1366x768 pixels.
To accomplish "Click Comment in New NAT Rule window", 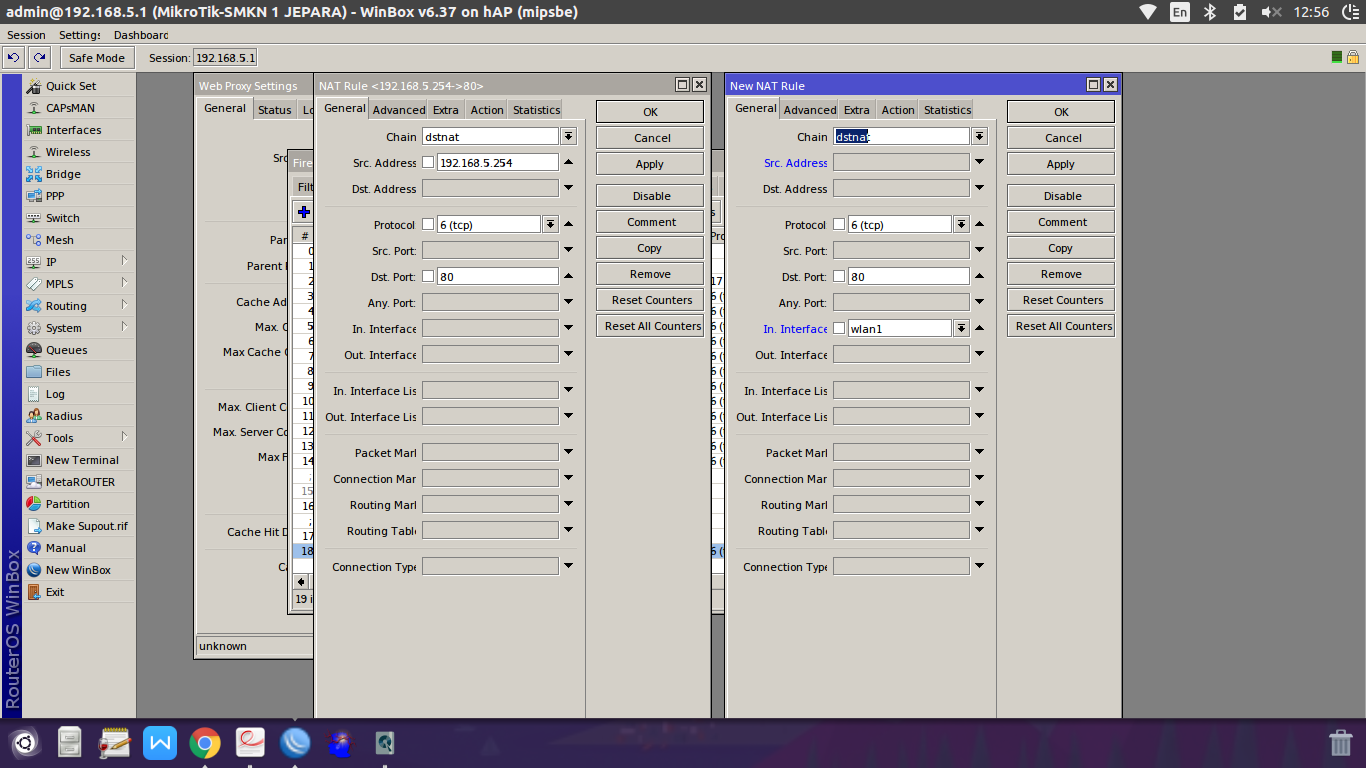I will [x=1061, y=222].
